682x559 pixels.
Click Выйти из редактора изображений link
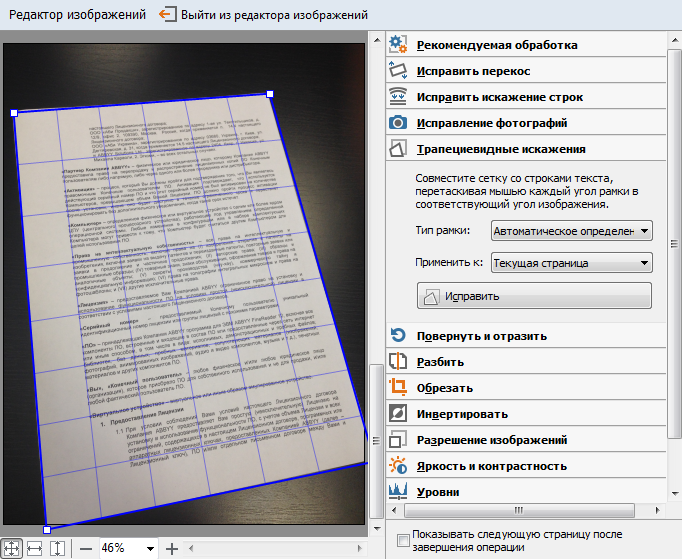274,15
